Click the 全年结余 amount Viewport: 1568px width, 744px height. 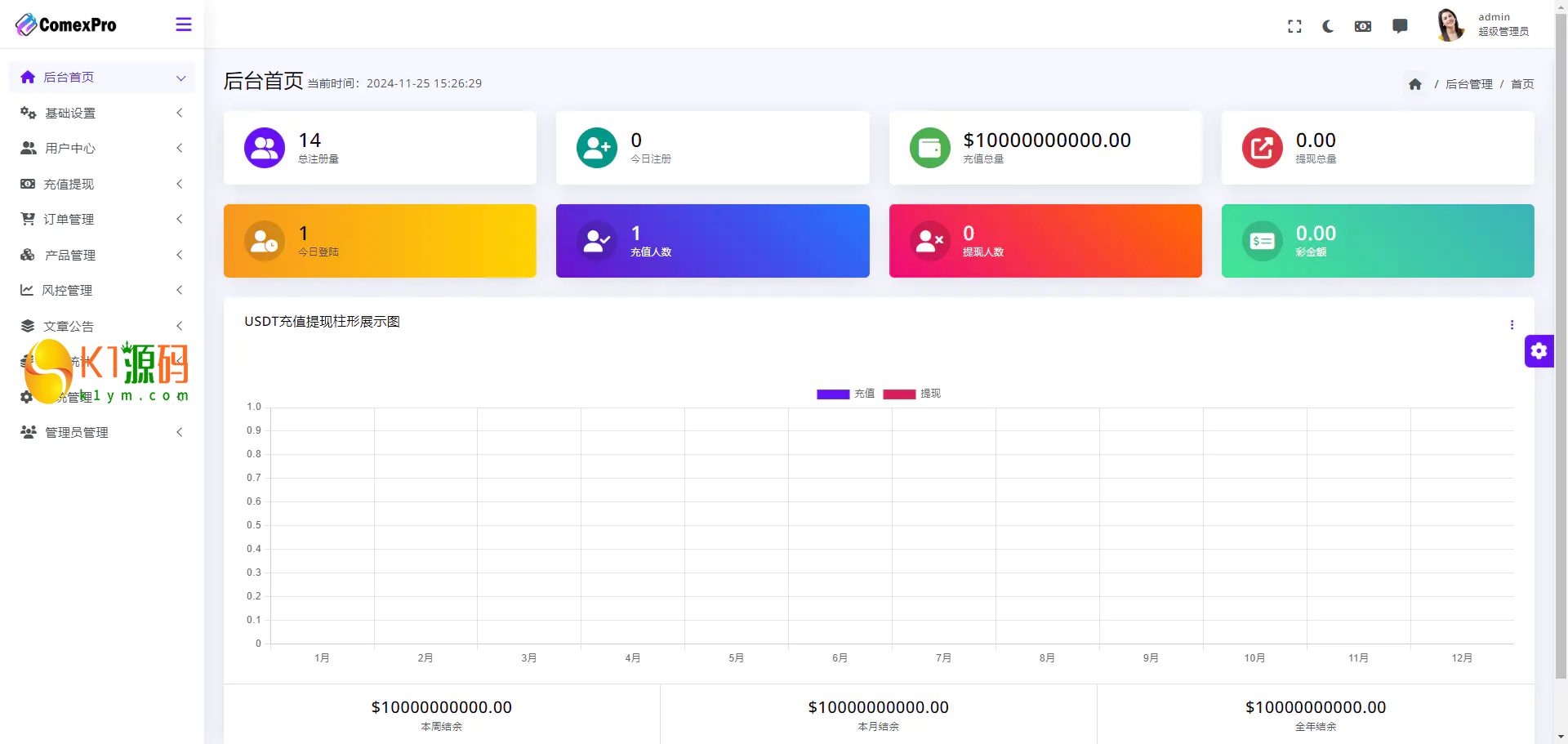[x=1316, y=707]
